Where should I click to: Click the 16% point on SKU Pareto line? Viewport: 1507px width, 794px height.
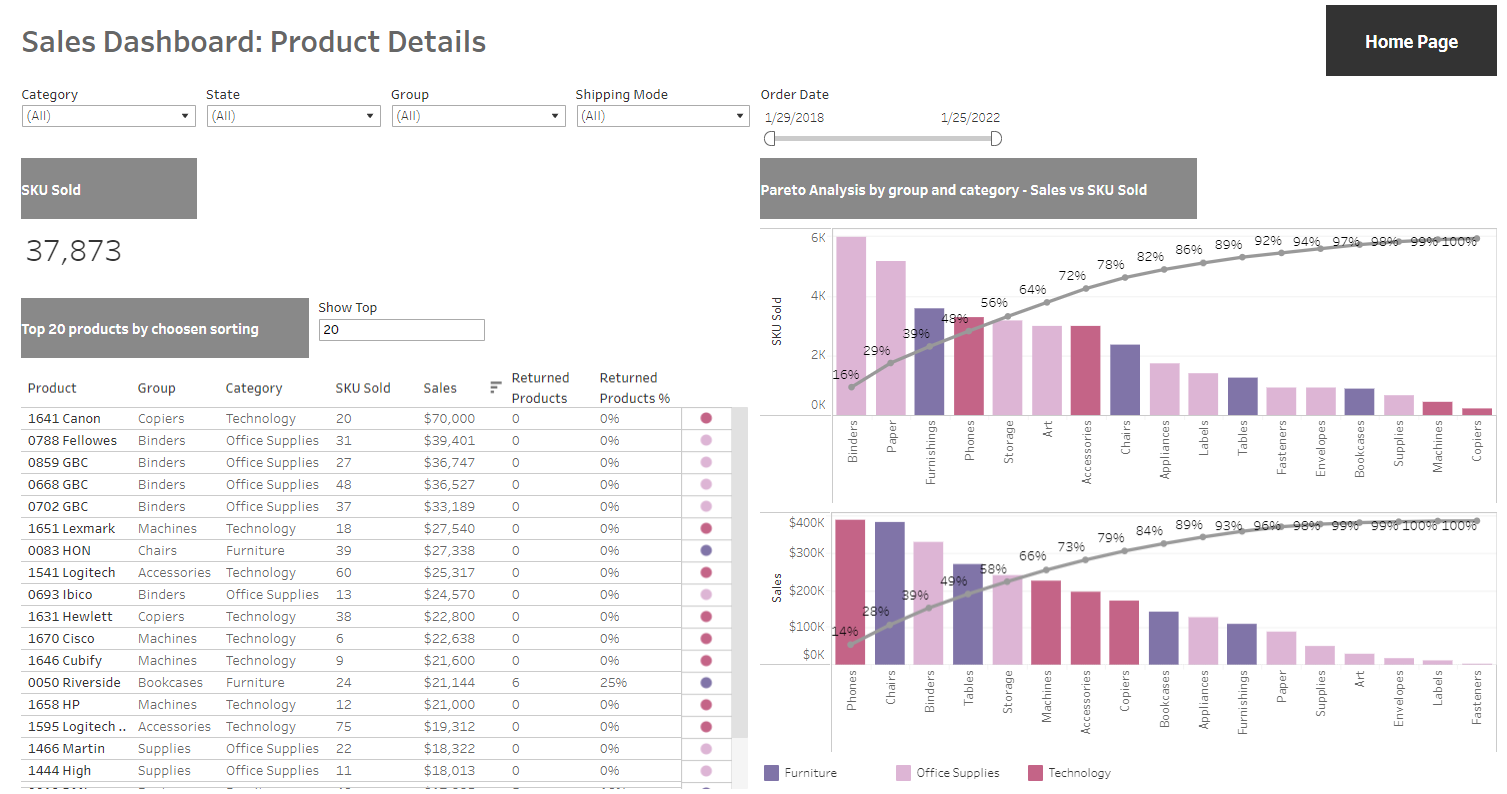tap(852, 387)
